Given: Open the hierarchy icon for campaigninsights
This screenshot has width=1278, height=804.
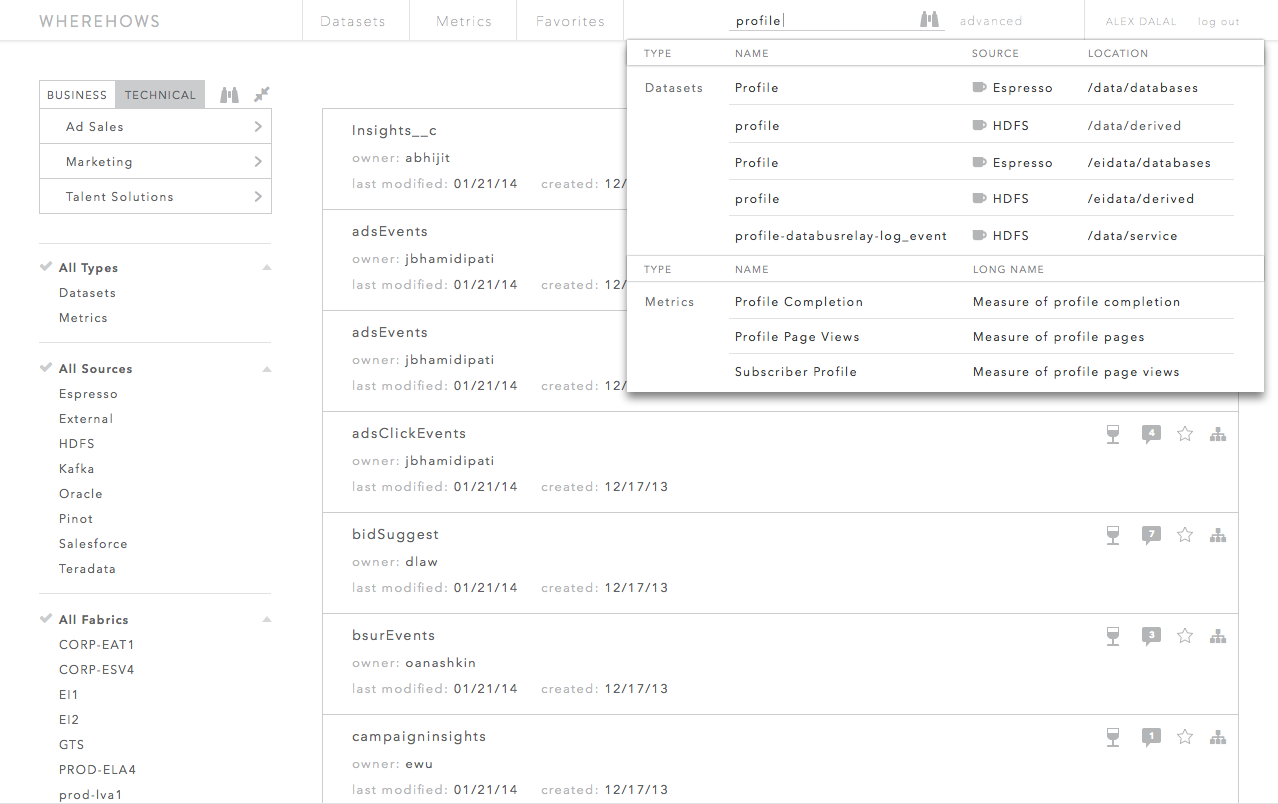Looking at the screenshot, I should (x=1218, y=737).
